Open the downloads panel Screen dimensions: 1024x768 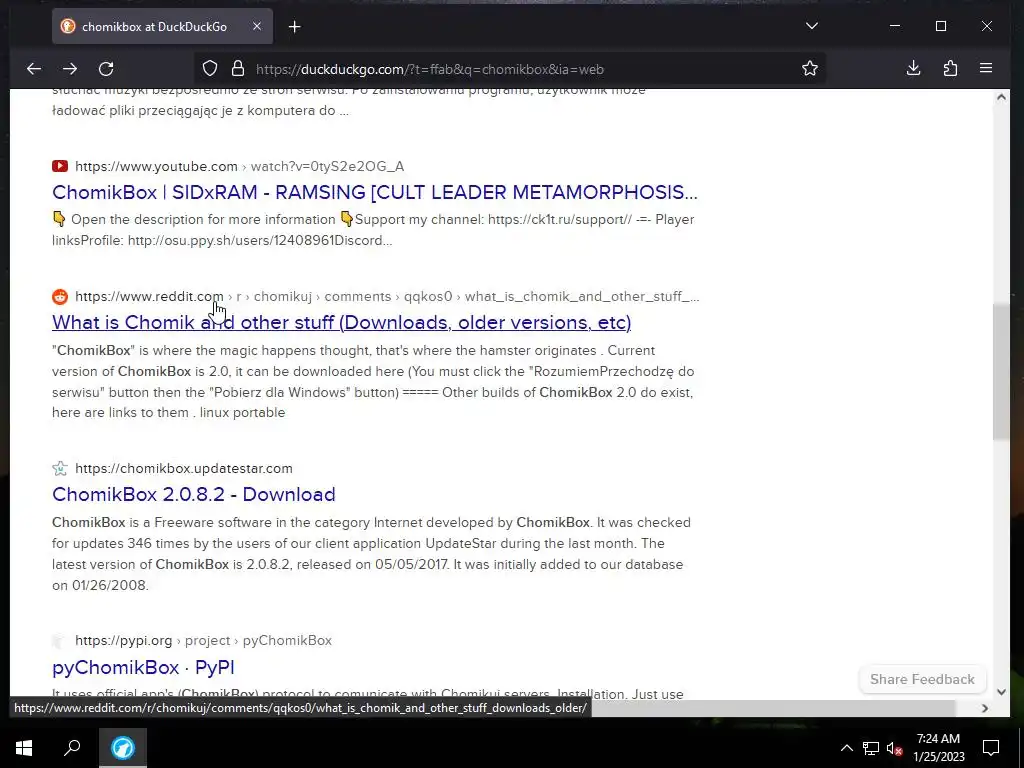(x=914, y=68)
